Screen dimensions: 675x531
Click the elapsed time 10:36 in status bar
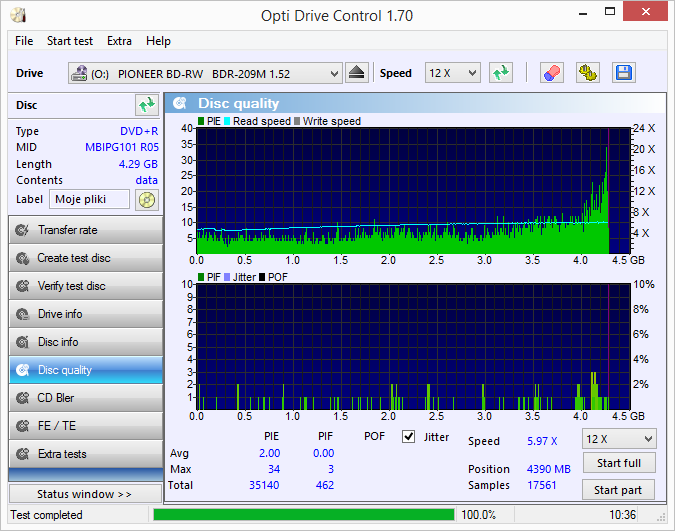pos(622,515)
